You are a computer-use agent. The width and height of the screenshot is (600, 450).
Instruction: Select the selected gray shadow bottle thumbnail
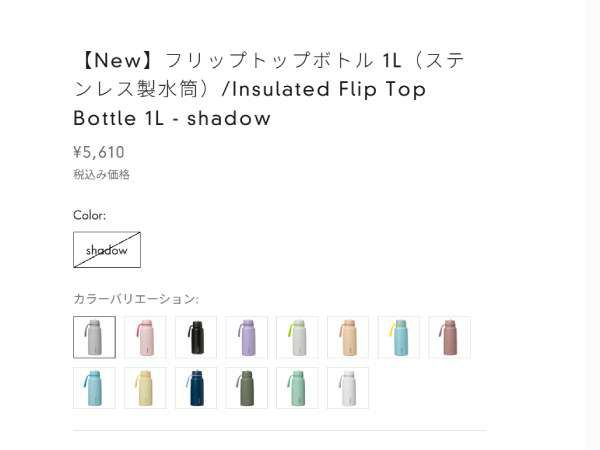point(94,337)
